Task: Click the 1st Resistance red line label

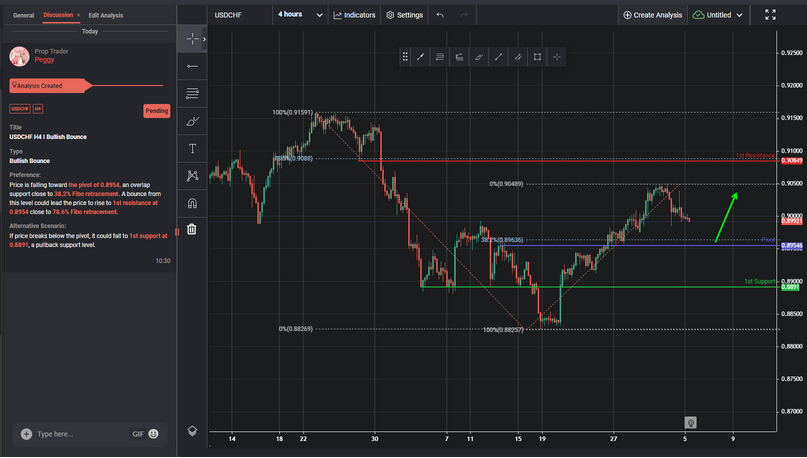Action: click(755, 155)
